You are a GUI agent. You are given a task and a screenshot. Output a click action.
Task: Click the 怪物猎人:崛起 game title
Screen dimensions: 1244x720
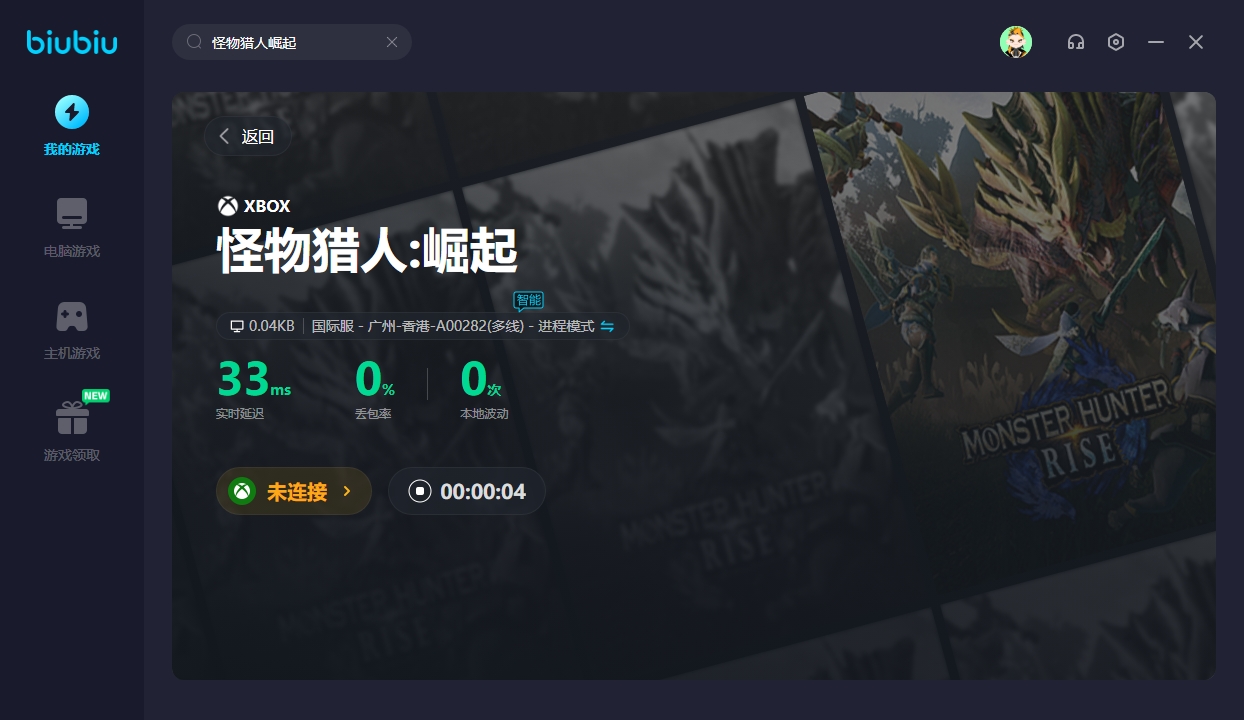point(368,251)
